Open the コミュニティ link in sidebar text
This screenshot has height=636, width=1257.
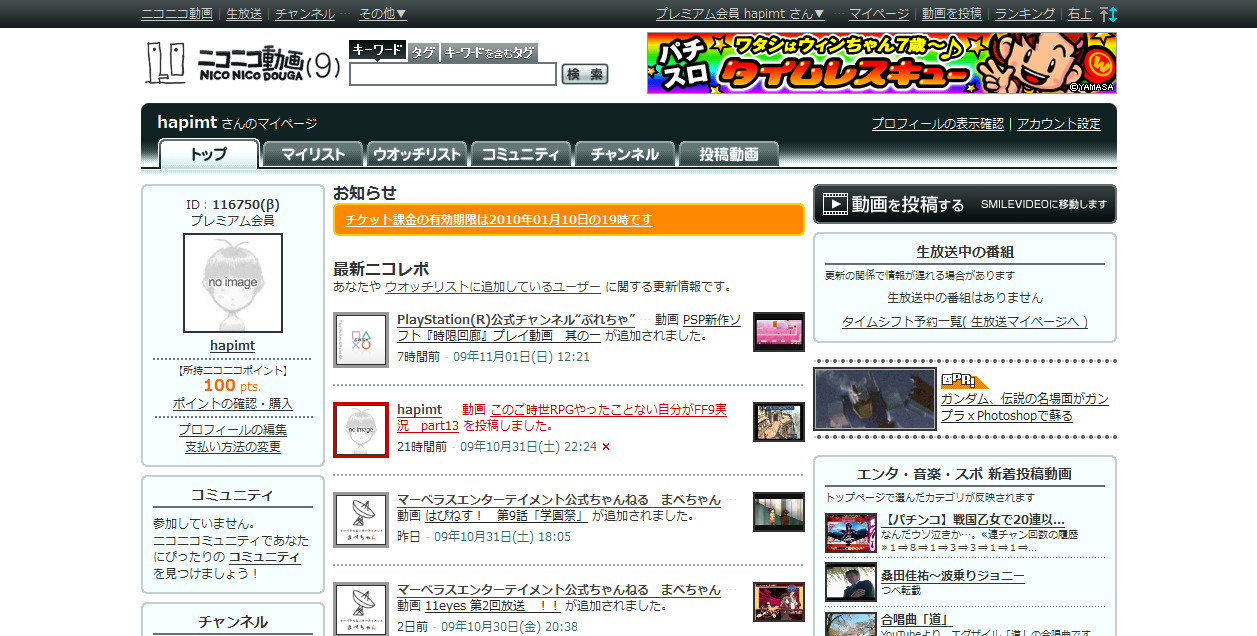coord(264,557)
